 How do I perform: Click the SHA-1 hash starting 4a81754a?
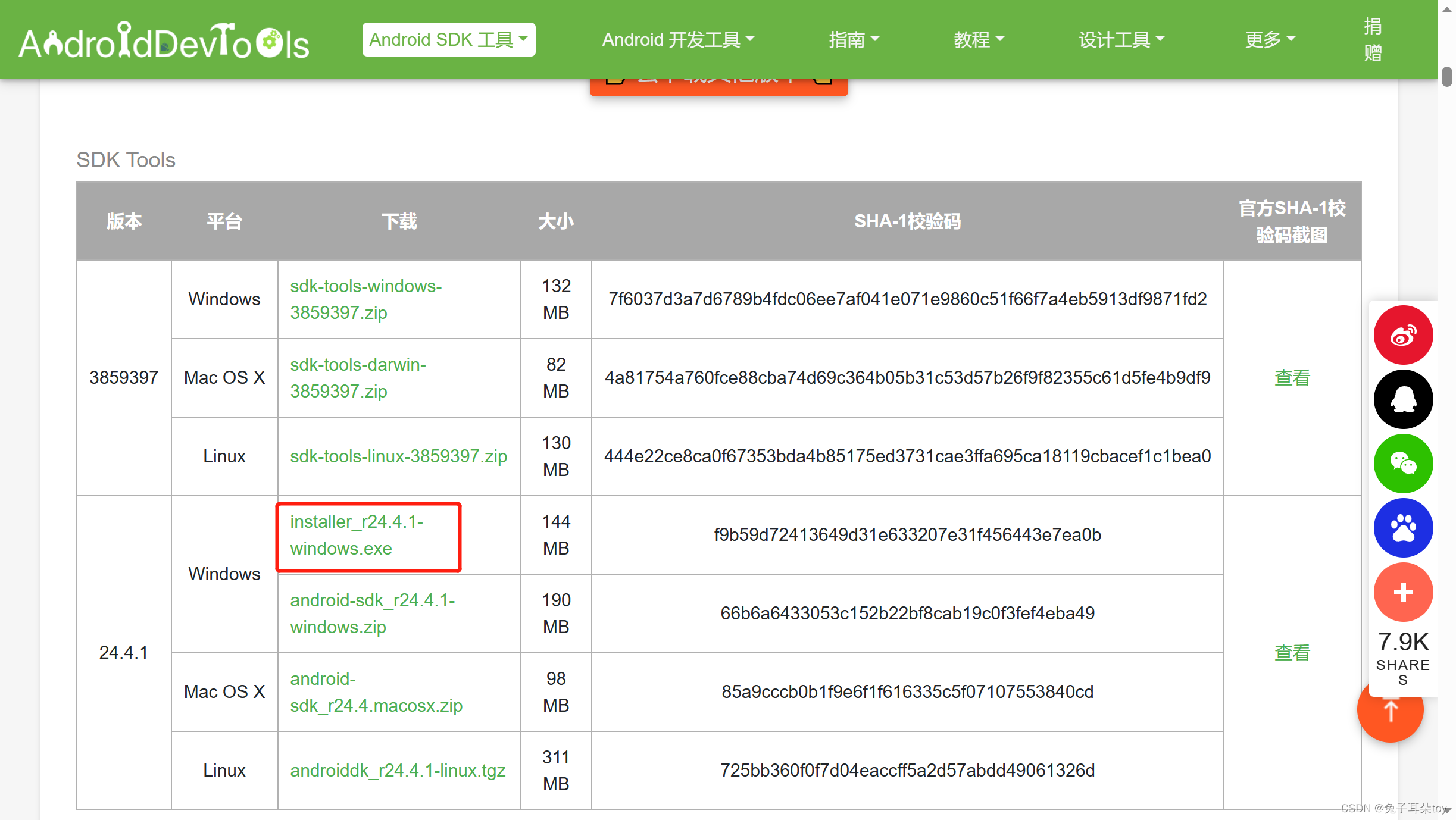point(907,378)
